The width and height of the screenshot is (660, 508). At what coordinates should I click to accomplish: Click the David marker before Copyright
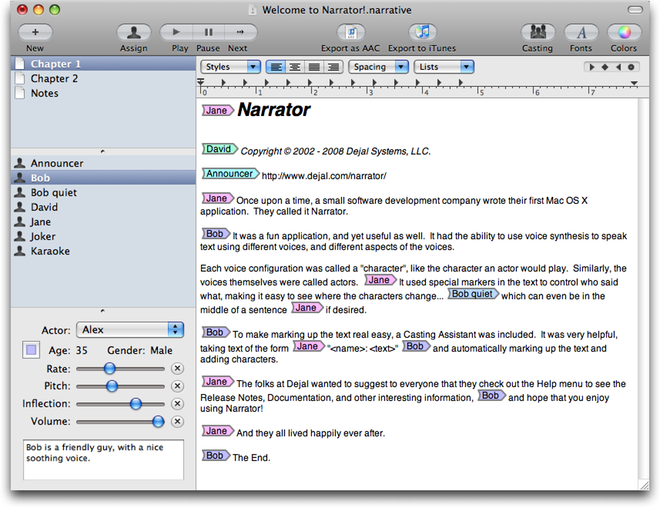click(220, 149)
